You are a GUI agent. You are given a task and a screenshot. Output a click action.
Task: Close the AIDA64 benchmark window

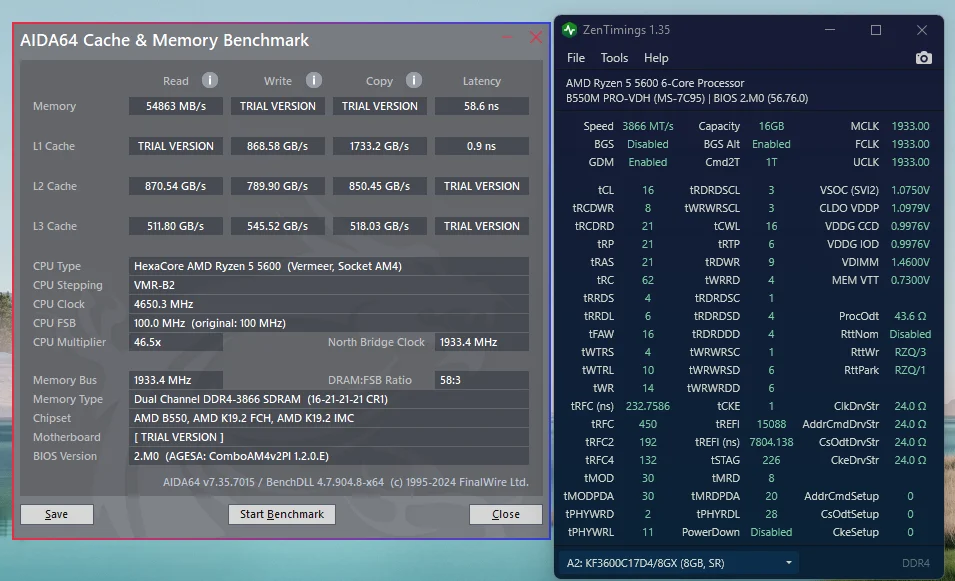[535, 38]
